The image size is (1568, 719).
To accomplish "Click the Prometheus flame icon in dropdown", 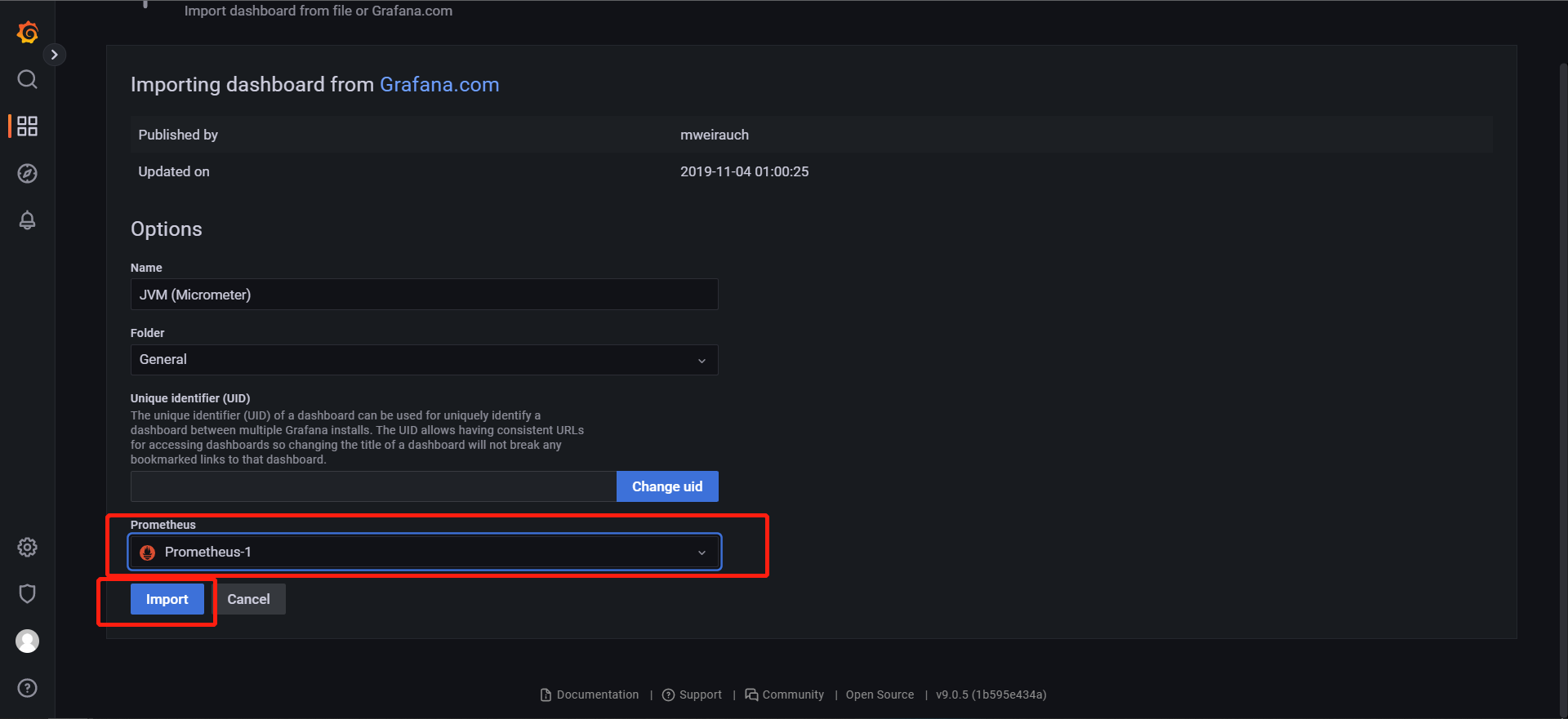I will [148, 553].
